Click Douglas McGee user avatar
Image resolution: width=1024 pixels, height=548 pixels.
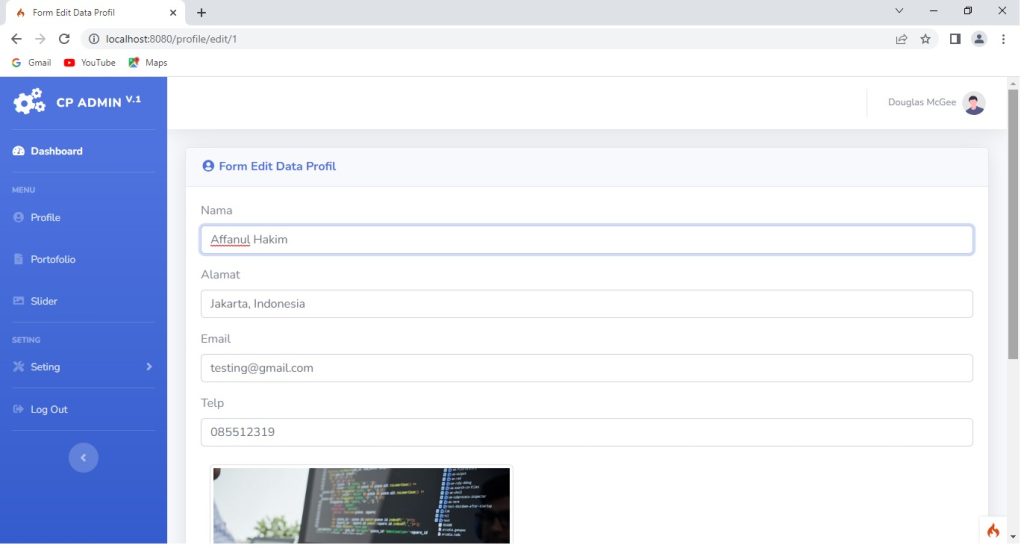[x=973, y=103]
